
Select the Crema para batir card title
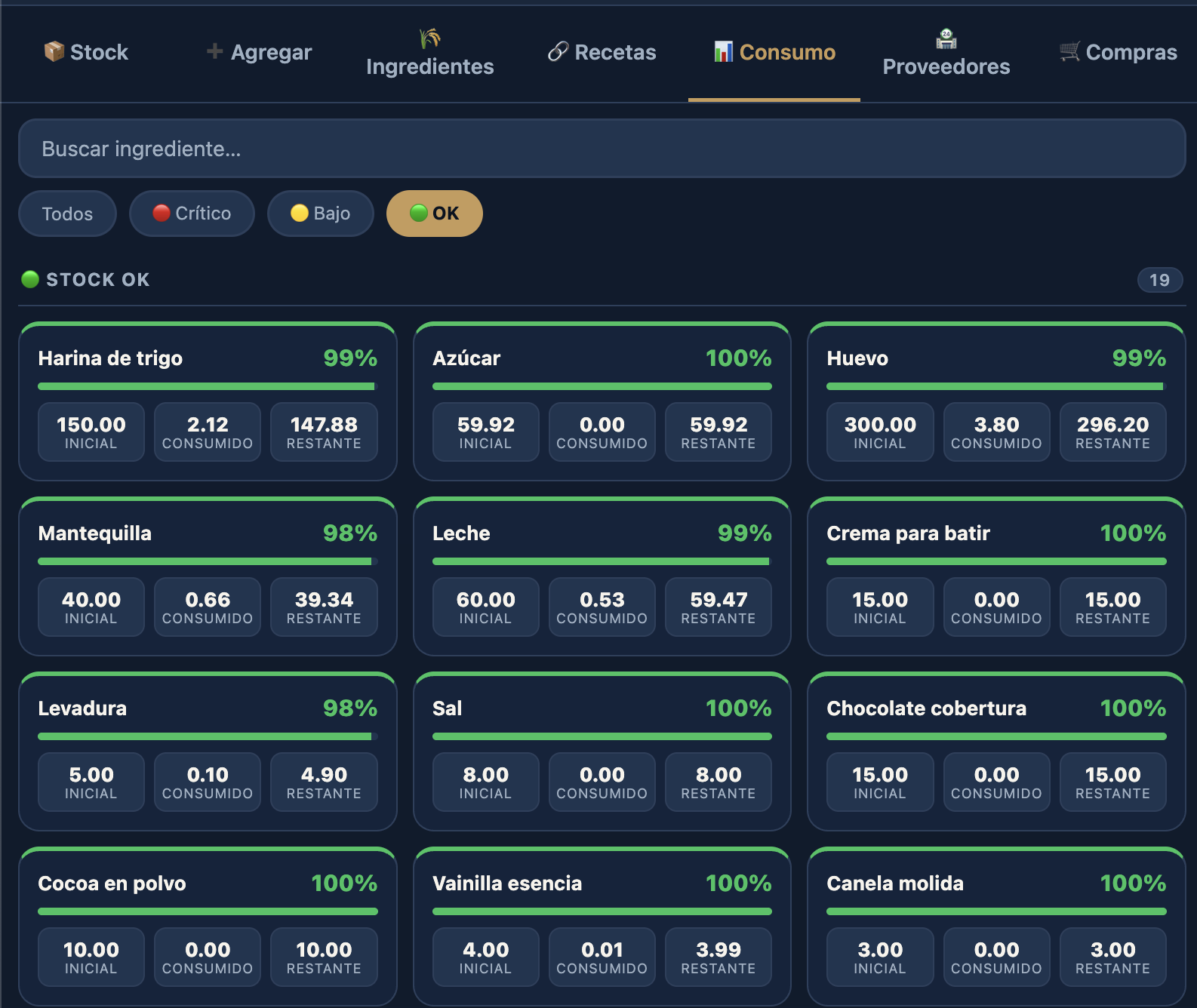(908, 533)
